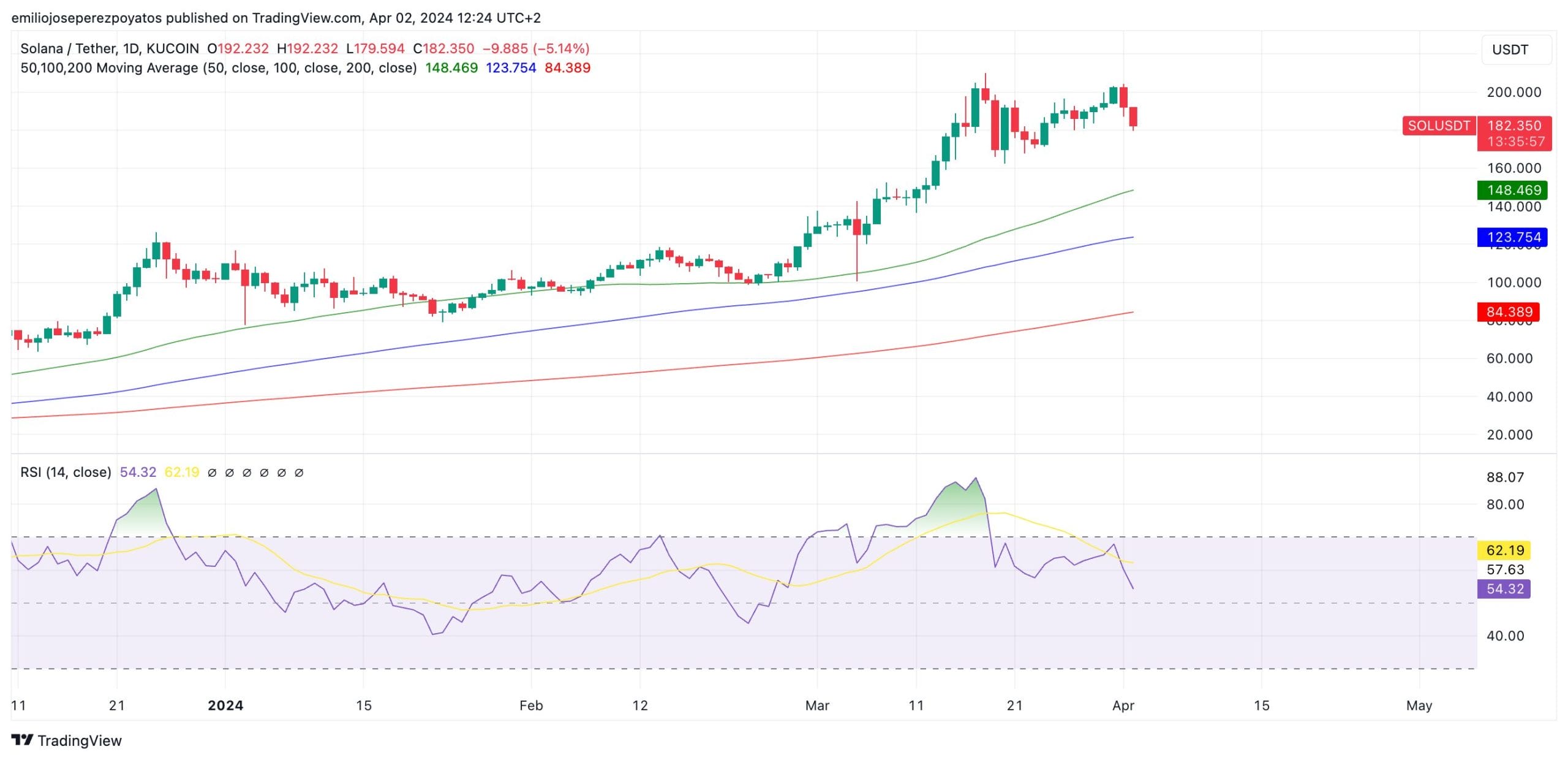The width and height of the screenshot is (1568, 760).
Task: Click the red 84.389 moving average tag
Action: [x=1509, y=312]
